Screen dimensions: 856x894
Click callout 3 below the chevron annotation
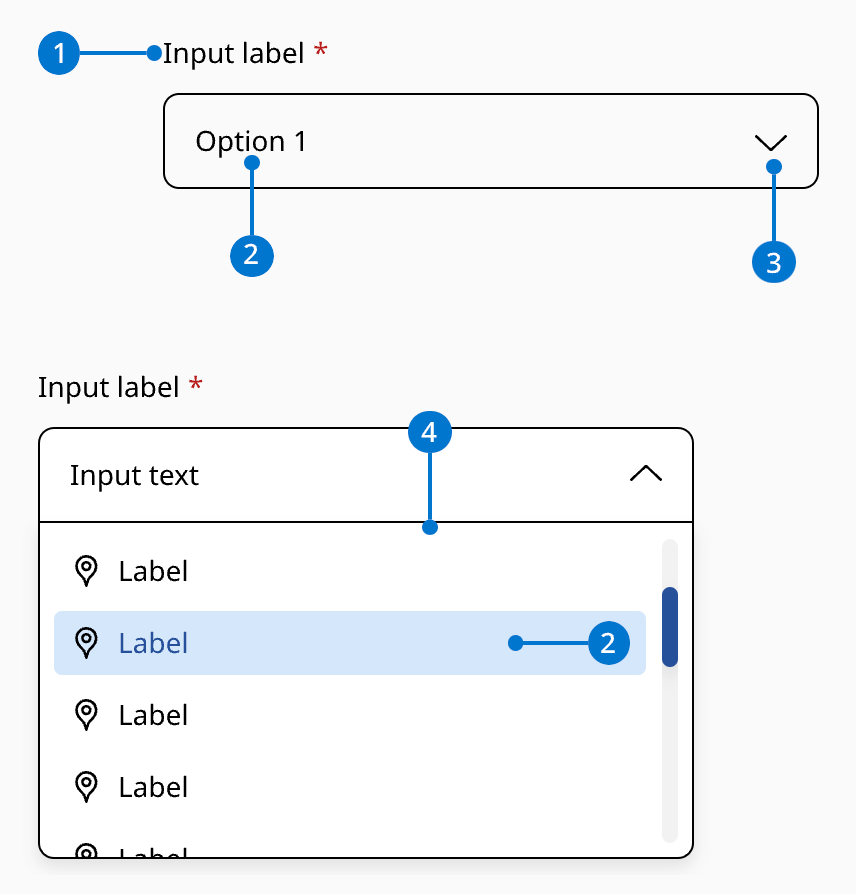773,262
